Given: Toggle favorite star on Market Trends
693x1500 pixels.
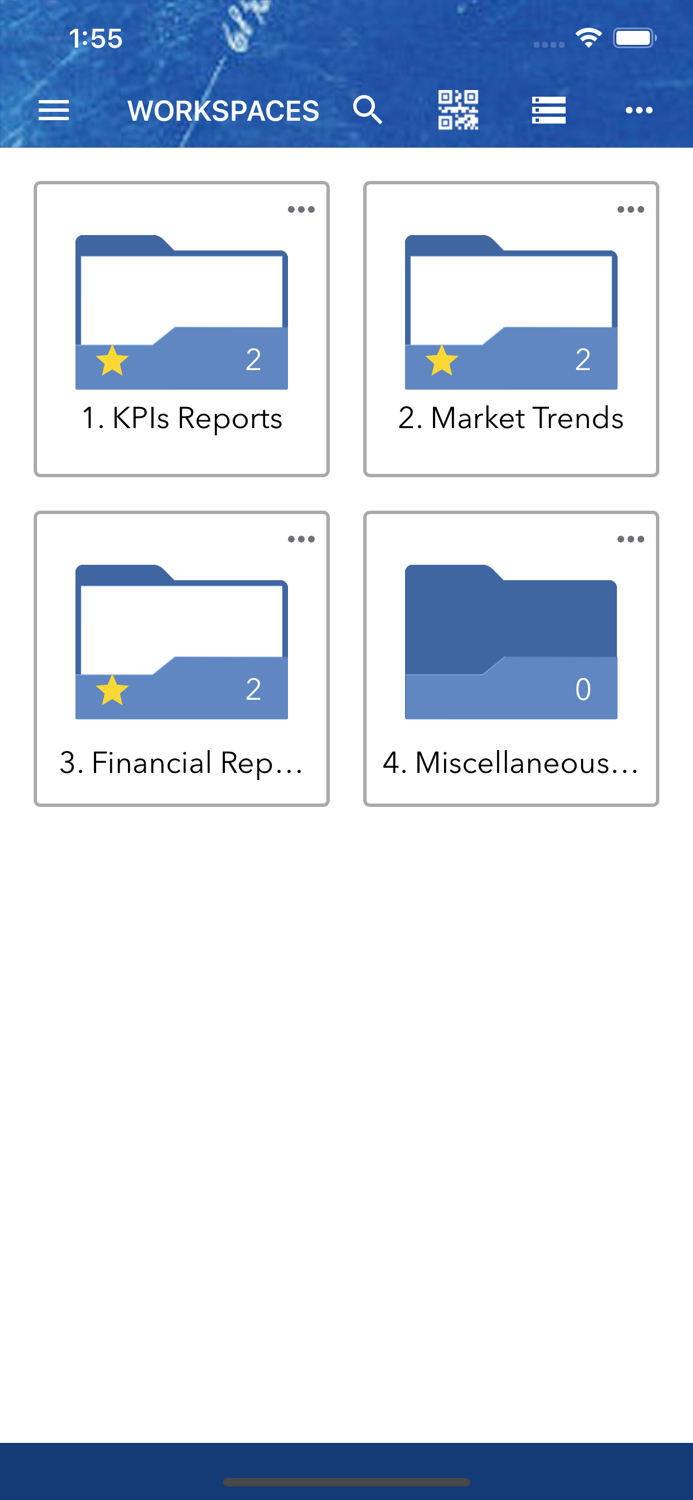Looking at the screenshot, I should pyautogui.click(x=441, y=360).
